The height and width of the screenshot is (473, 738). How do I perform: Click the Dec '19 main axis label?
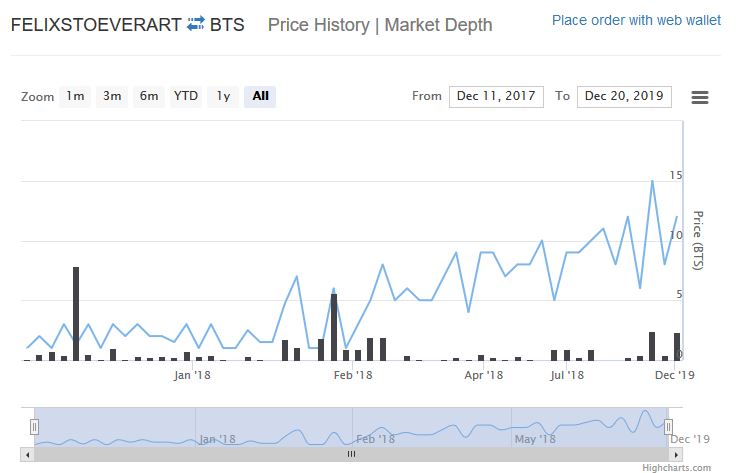click(x=674, y=375)
